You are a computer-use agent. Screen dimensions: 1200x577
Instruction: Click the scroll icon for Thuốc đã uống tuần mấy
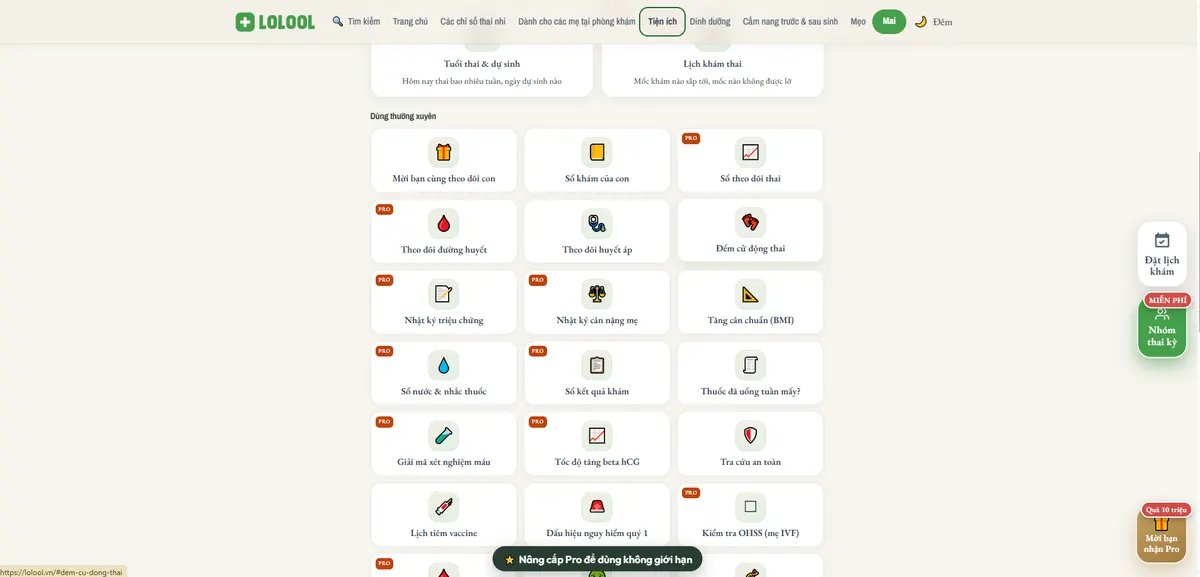(x=751, y=365)
